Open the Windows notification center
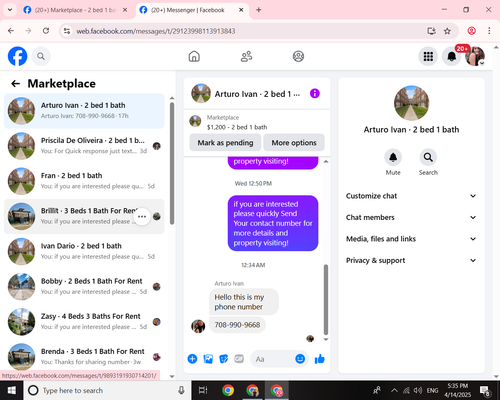The width and height of the screenshot is (500, 400). [x=485, y=390]
